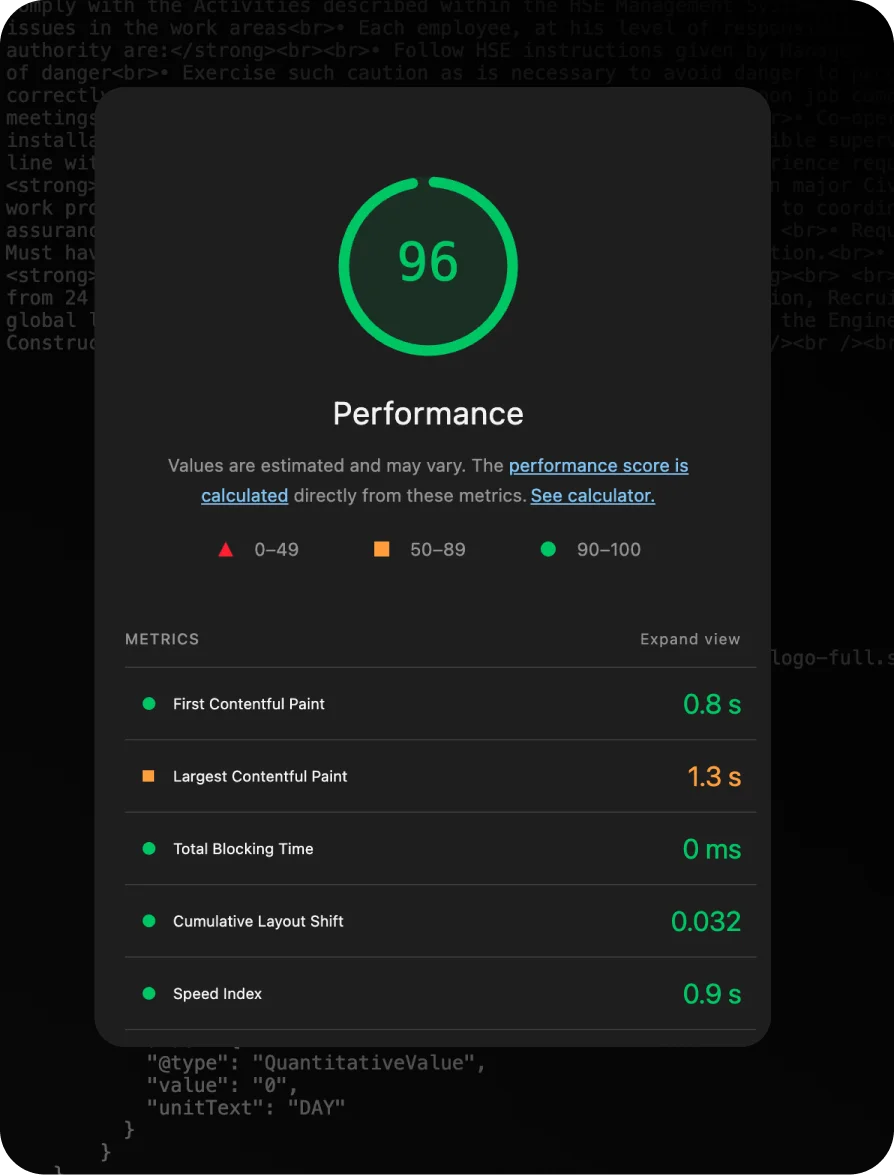
Task: Expand the Largest Contentful Paint metric row
Action: (260, 776)
